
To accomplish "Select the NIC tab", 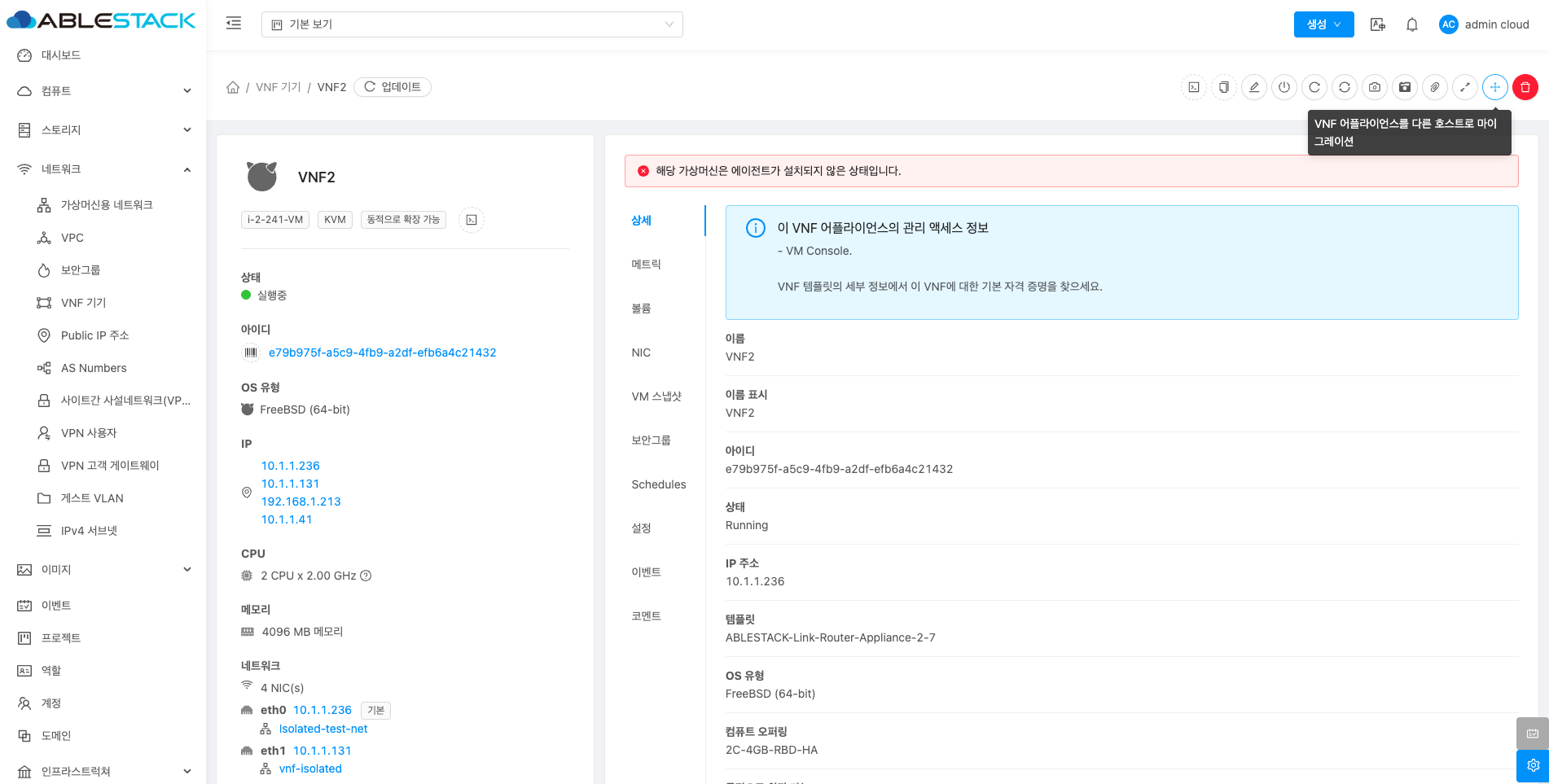I will coord(641,353).
